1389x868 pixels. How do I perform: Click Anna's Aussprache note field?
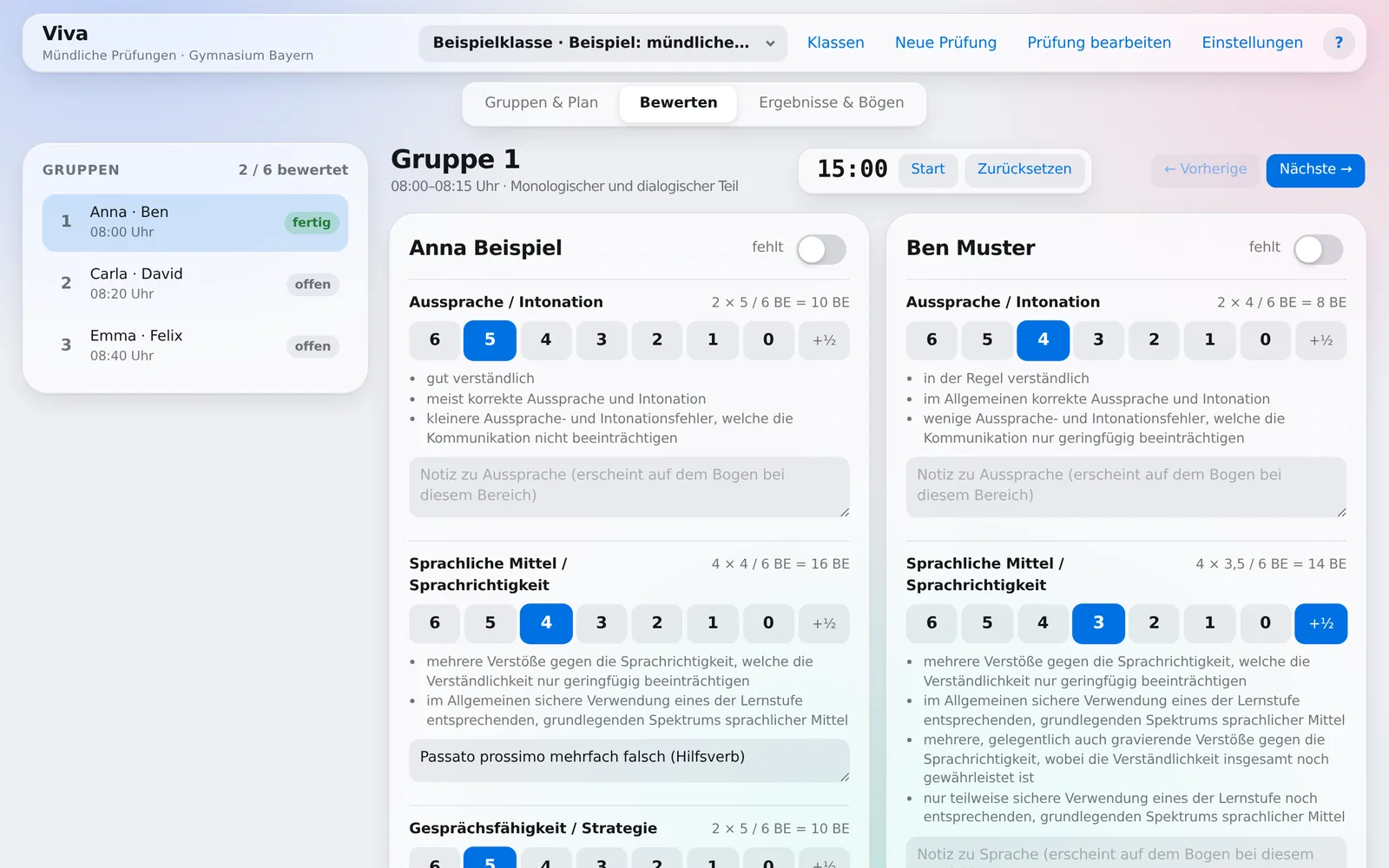[629, 487]
